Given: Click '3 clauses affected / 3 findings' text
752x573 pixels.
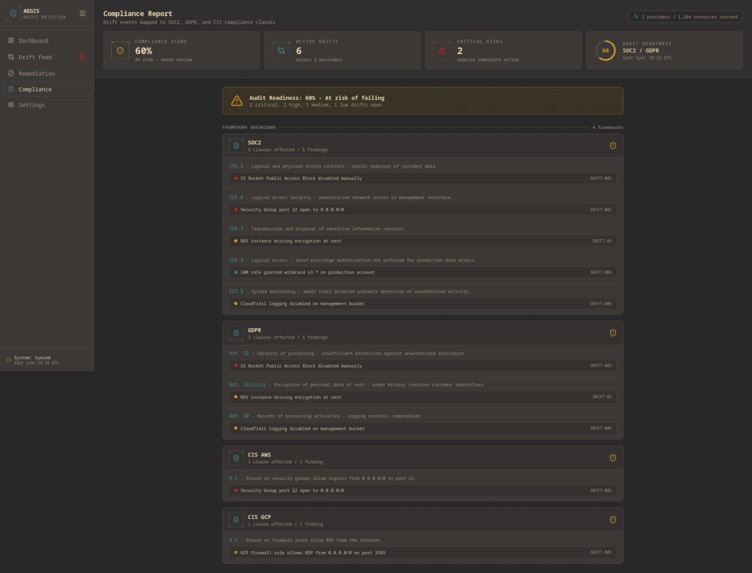Looking at the screenshot, I should coord(288,337).
